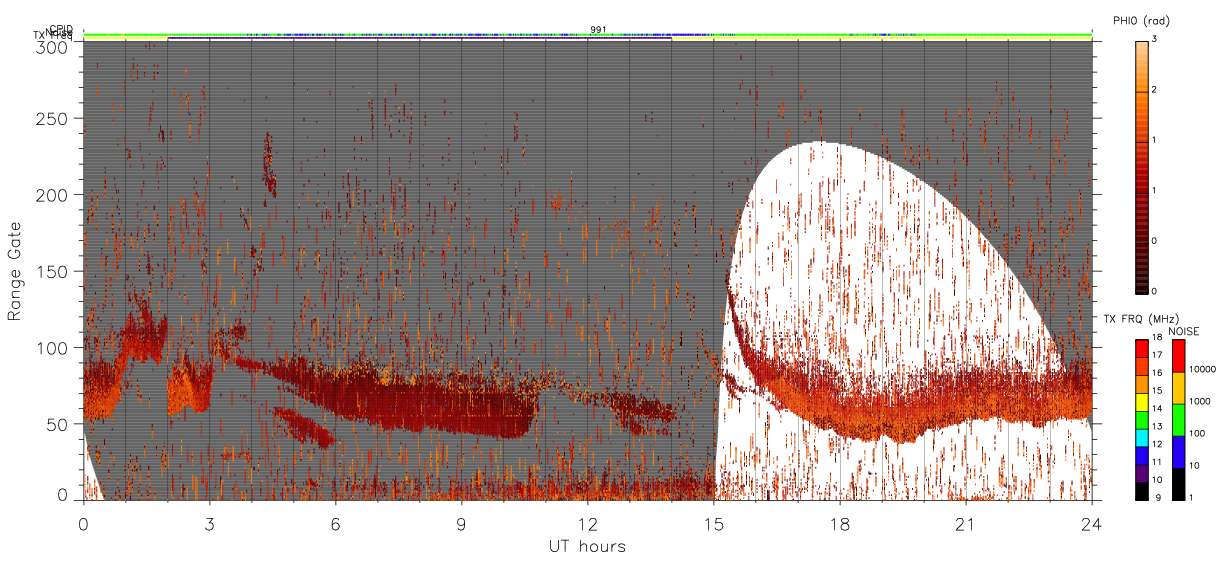This screenshot has width=1228, height=567.
Task: Click the x-axis tick label '9'
Action: [462, 523]
